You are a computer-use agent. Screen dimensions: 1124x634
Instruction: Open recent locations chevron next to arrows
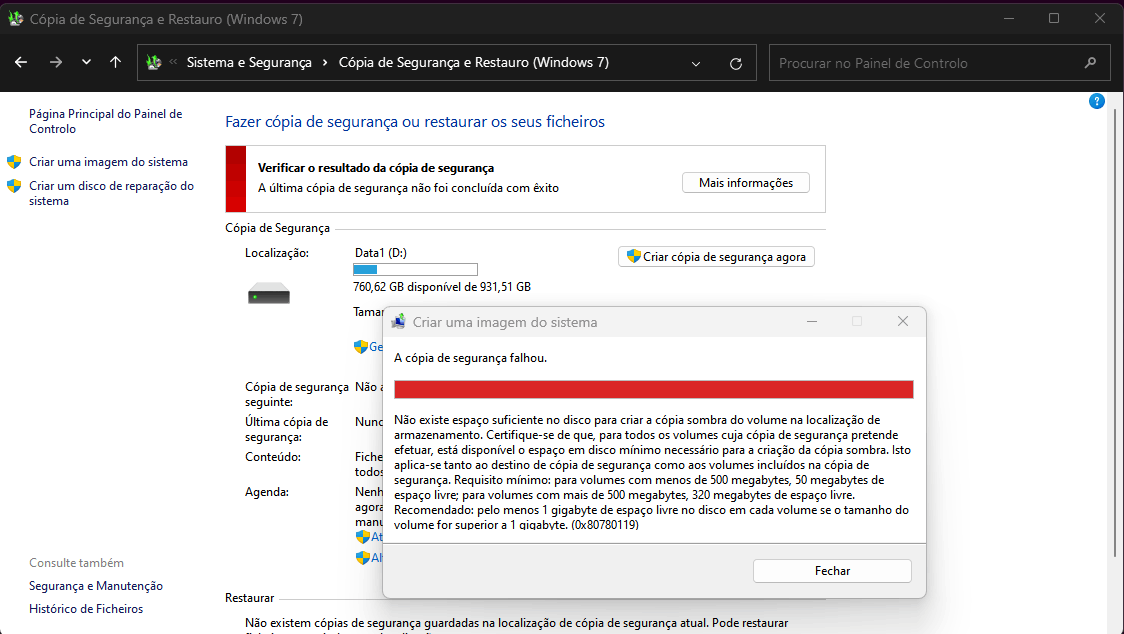click(86, 62)
